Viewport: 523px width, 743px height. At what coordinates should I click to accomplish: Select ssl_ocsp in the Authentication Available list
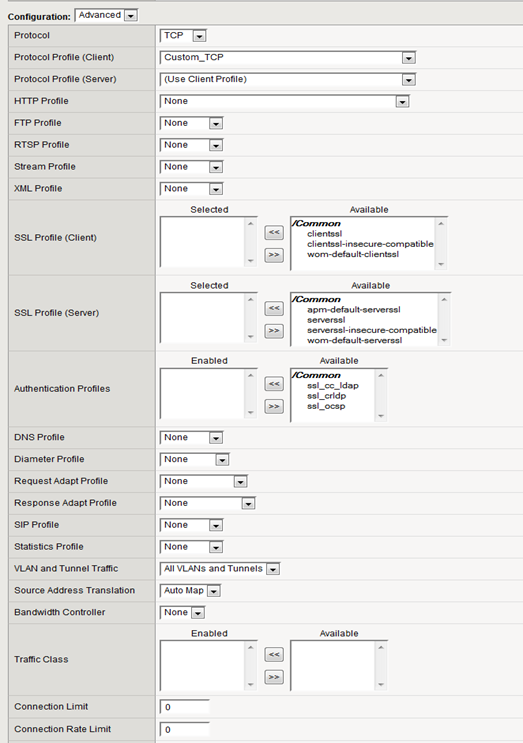[326, 406]
